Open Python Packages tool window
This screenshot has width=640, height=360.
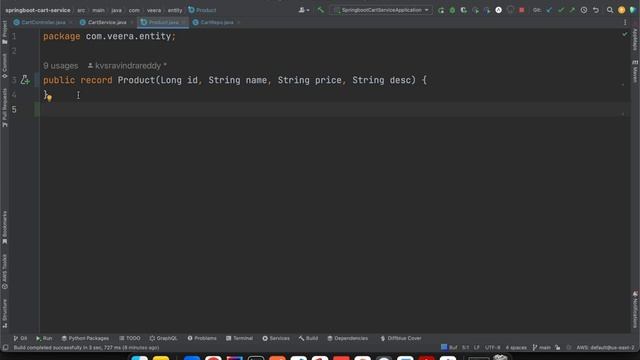click(x=85, y=338)
